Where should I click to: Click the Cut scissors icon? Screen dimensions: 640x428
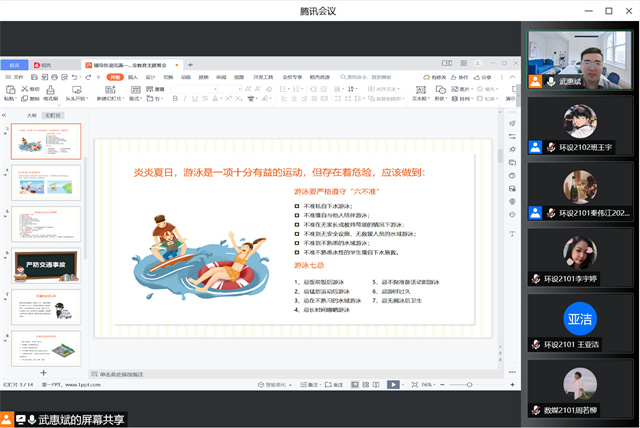tap(24, 89)
